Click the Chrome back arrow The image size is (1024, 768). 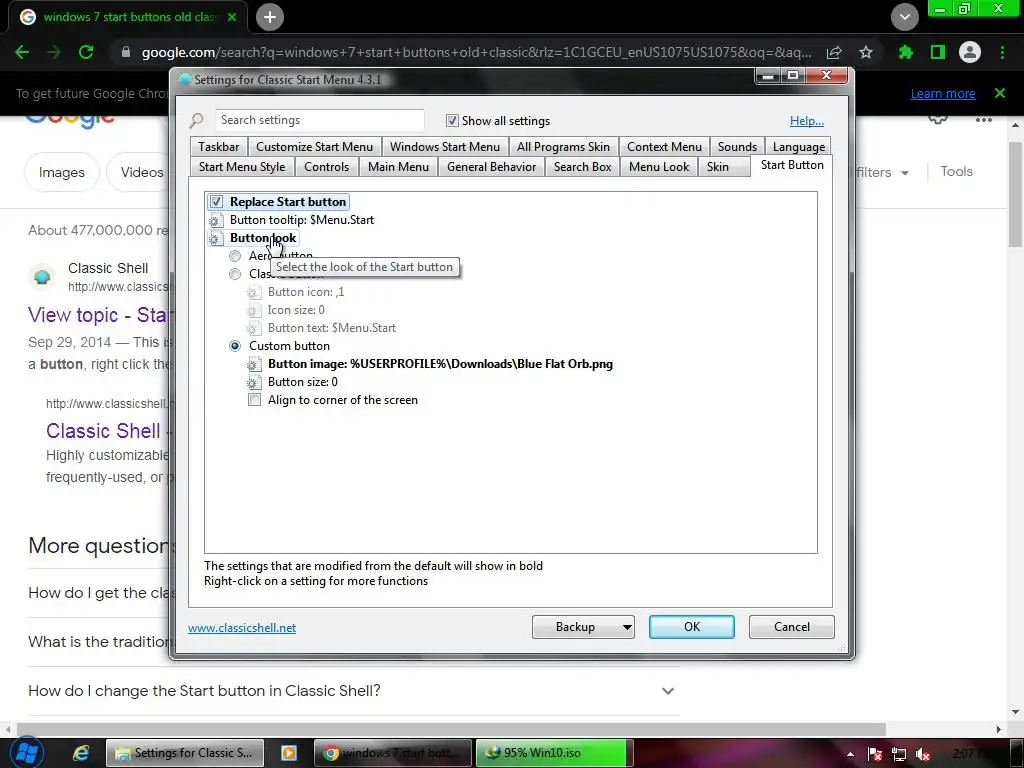pos(22,52)
